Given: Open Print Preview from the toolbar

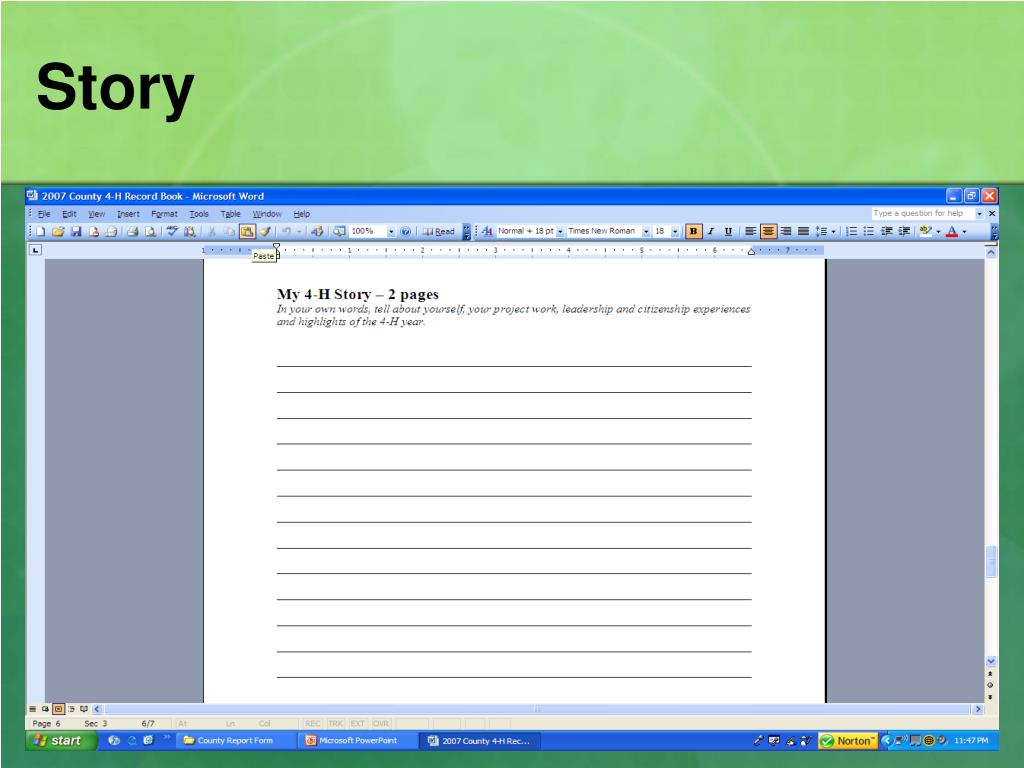Looking at the screenshot, I should click(150, 231).
